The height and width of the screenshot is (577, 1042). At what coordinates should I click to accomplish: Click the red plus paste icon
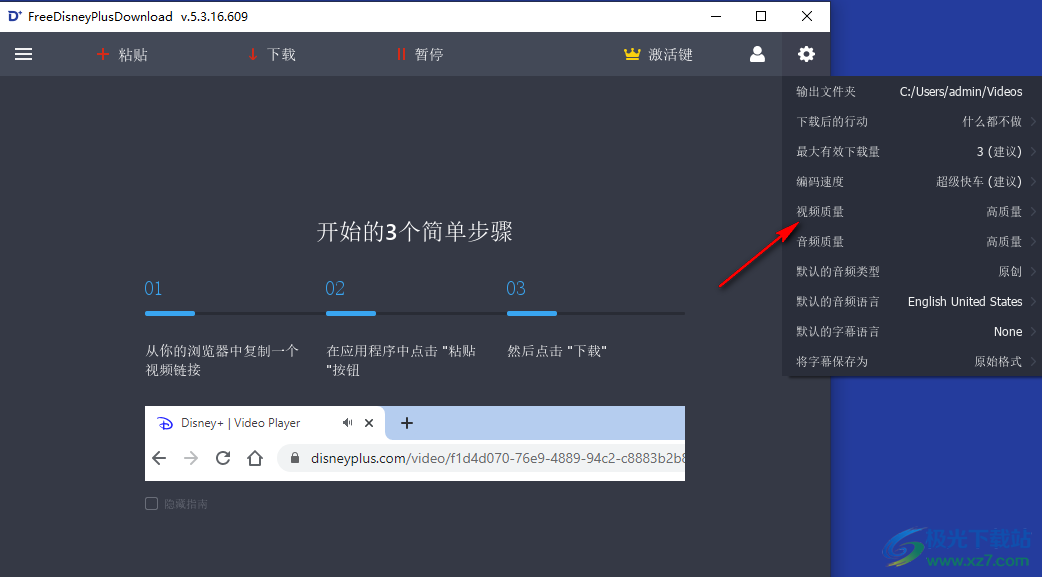click(x=102, y=54)
